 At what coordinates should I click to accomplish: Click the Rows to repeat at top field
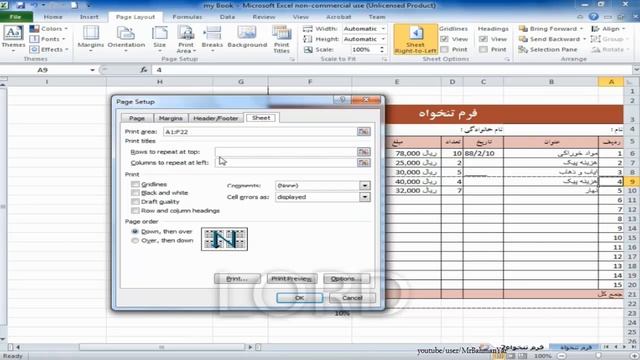point(286,152)
